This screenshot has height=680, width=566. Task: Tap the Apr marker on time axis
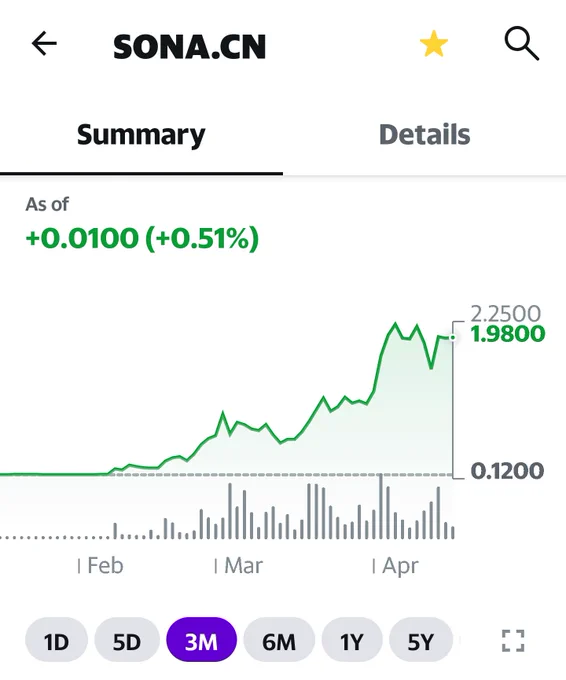400,566
